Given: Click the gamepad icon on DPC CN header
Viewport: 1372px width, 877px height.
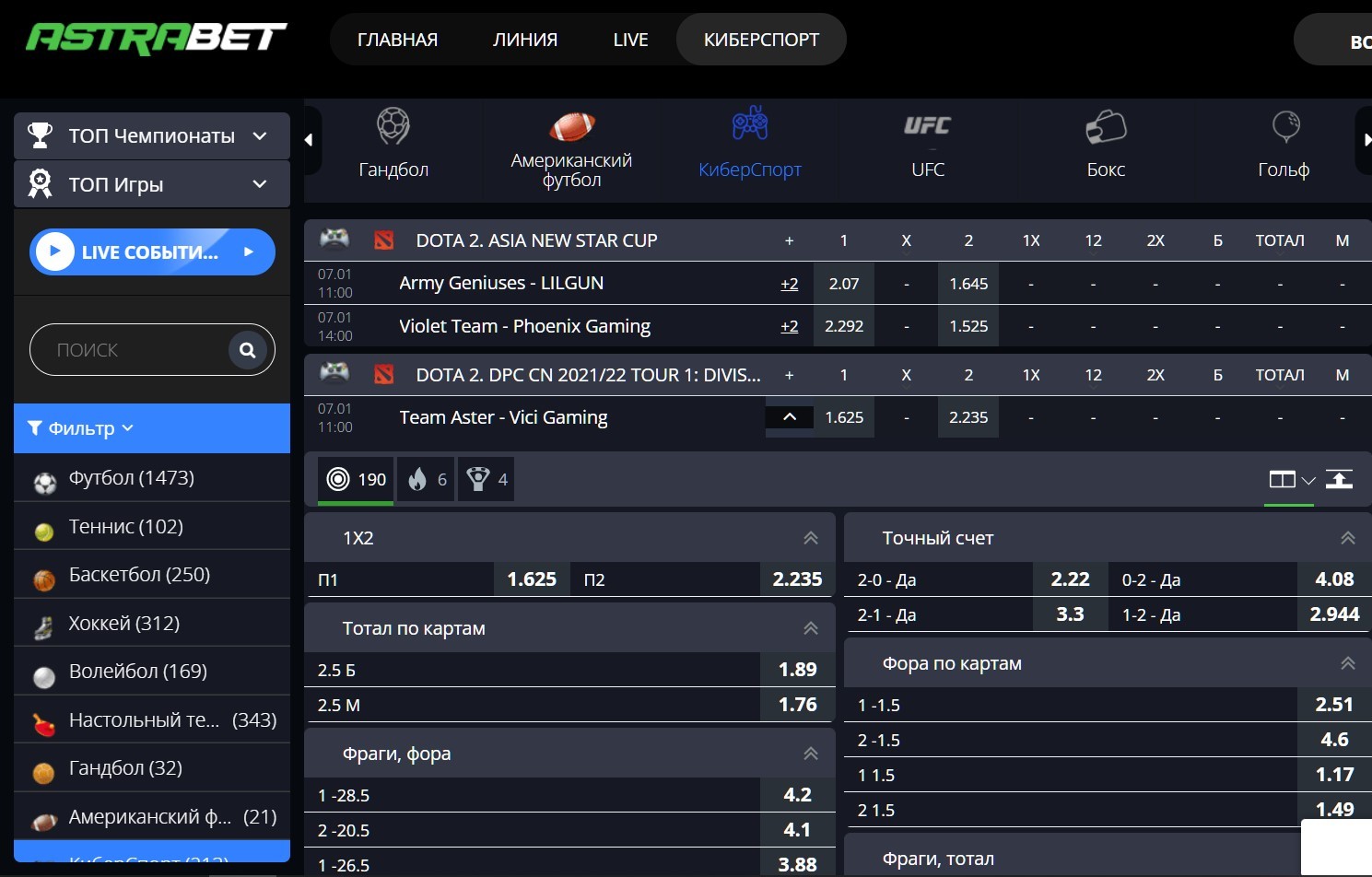Looking at the screenshot, I should pos(334,374).
